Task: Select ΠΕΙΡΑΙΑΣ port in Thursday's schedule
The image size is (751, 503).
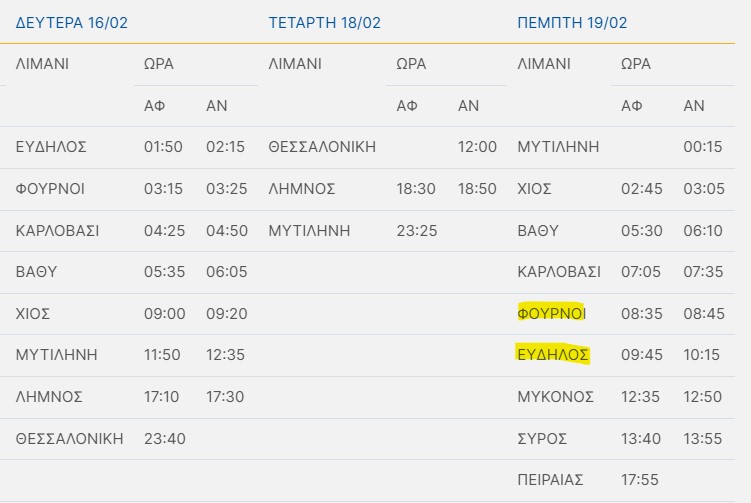Action: click(x=551, y=479)
